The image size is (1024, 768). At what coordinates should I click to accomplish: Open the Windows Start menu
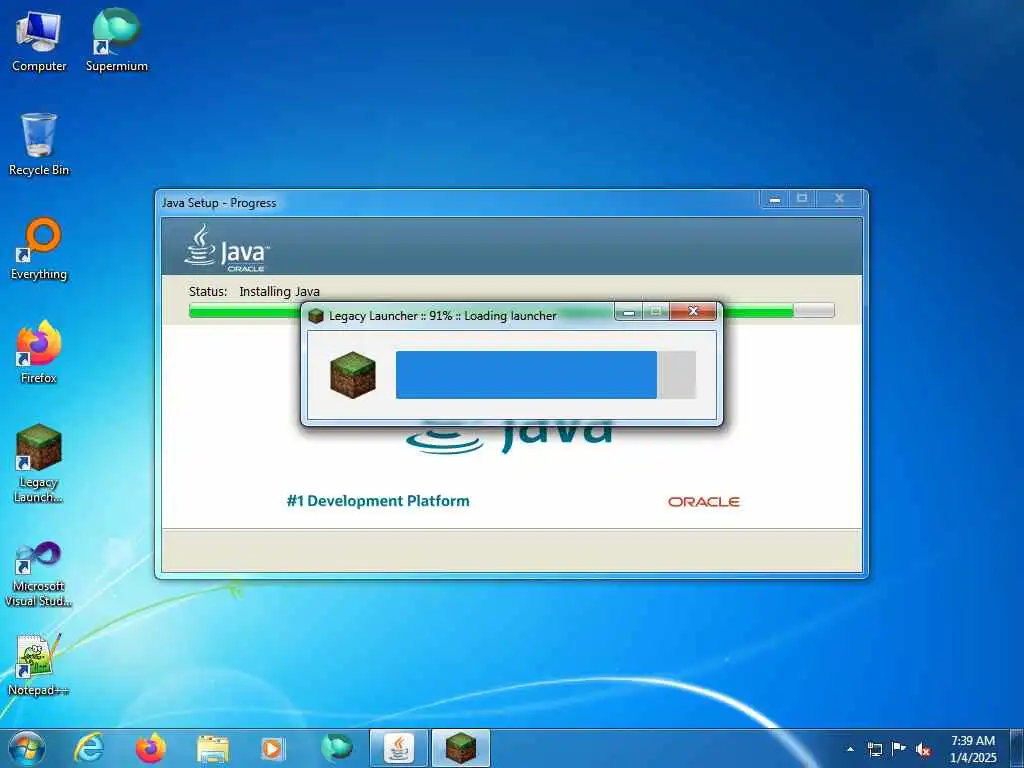pos(27,748)
